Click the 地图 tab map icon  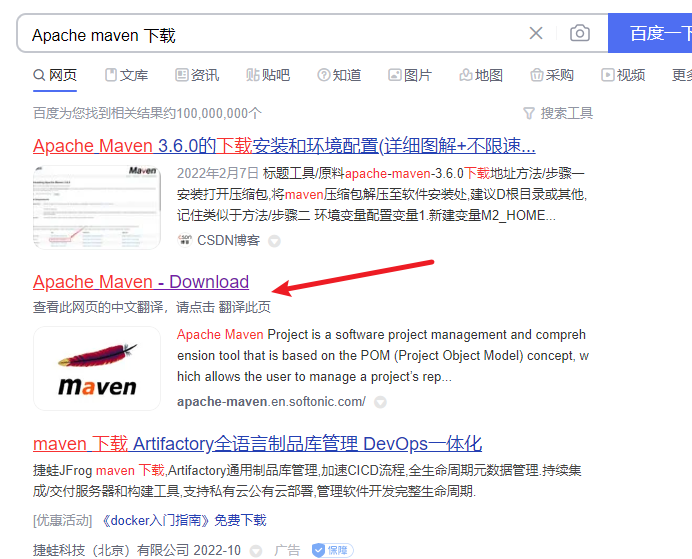(x=466, y=75)
